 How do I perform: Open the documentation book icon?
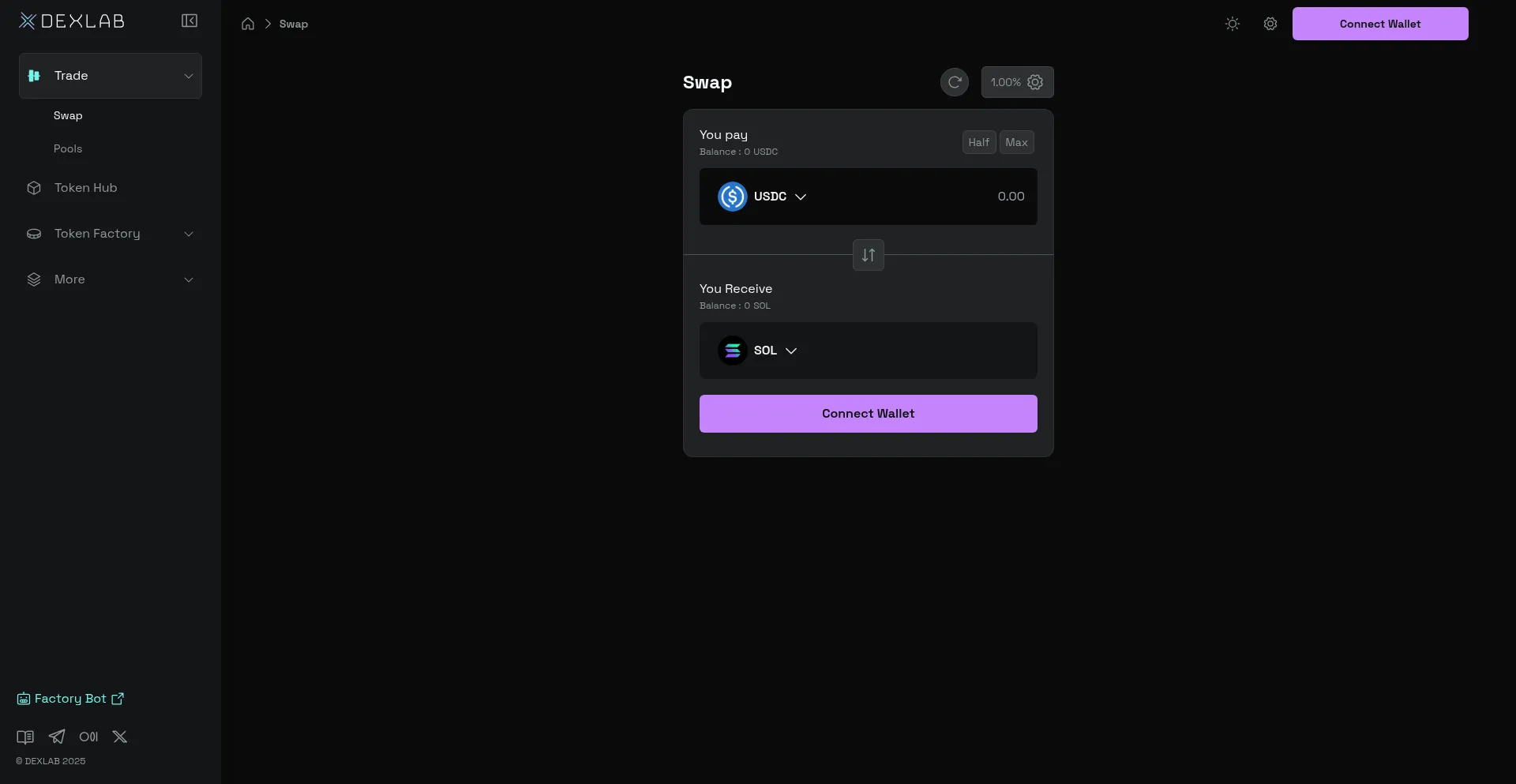(25, 737)
